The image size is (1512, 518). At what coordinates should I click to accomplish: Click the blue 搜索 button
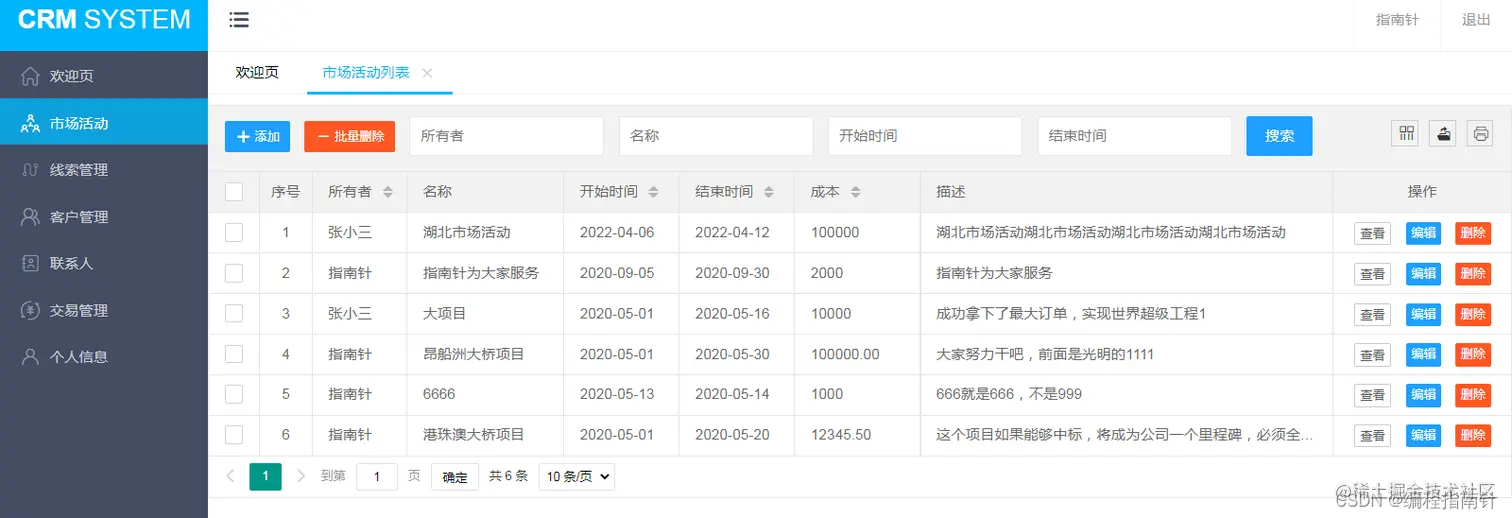[x=1279, y=136]
